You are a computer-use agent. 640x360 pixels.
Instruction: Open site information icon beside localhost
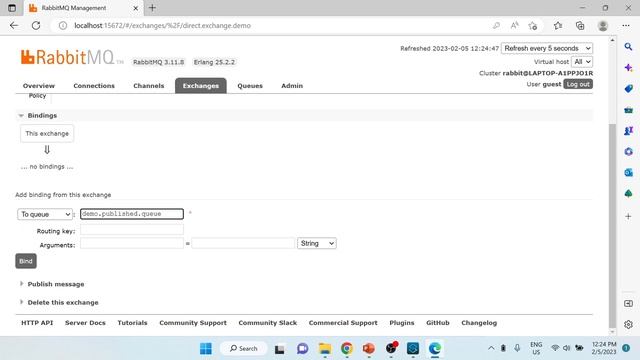pyautogui.click(x=63, y=25)
